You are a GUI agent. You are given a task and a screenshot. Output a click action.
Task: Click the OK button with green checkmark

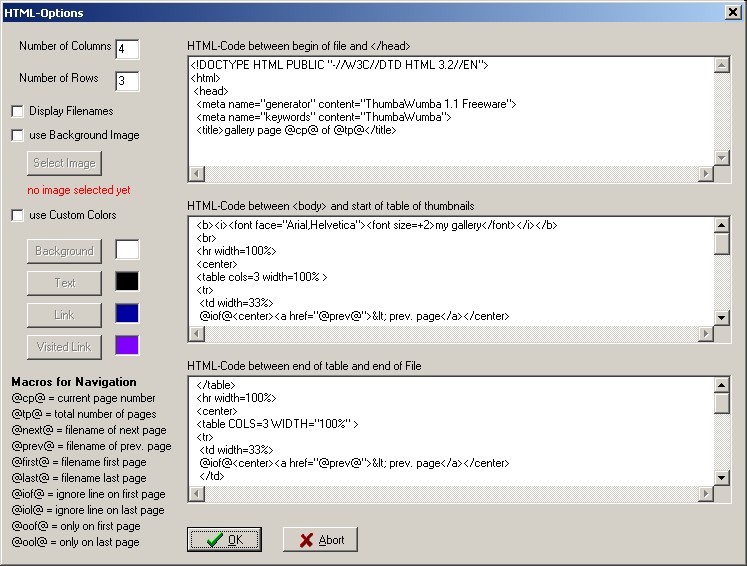pyautogui.click(x=224, y=540)
